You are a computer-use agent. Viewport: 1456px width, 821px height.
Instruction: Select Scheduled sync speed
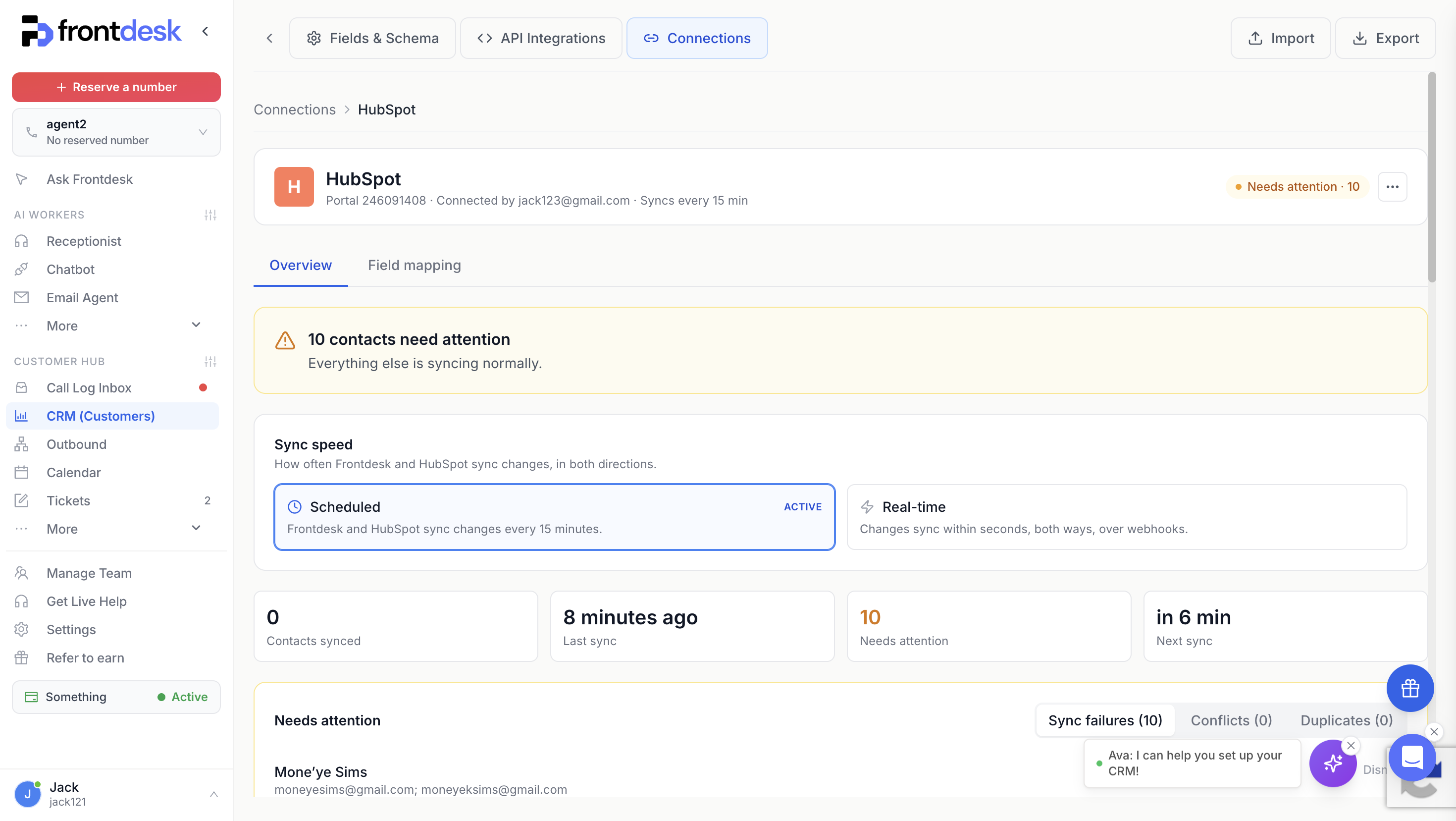[x=555, y=517]
